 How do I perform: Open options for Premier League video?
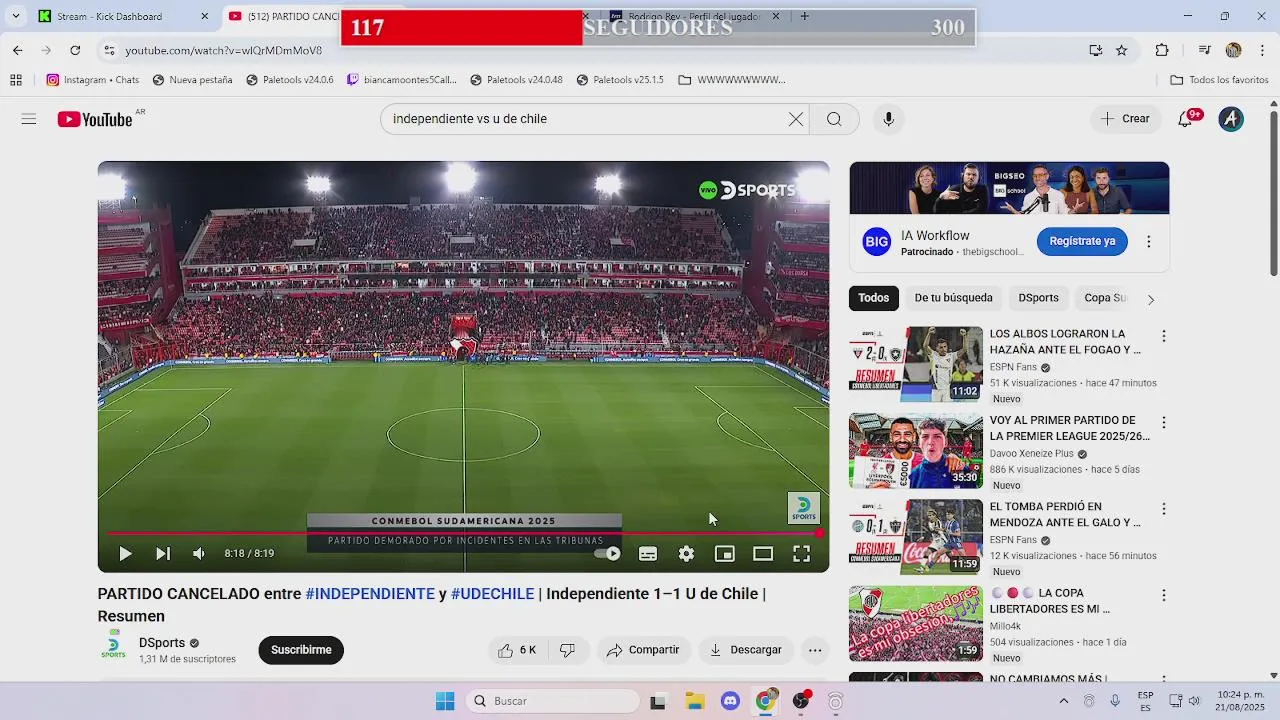coord(1163,422)
